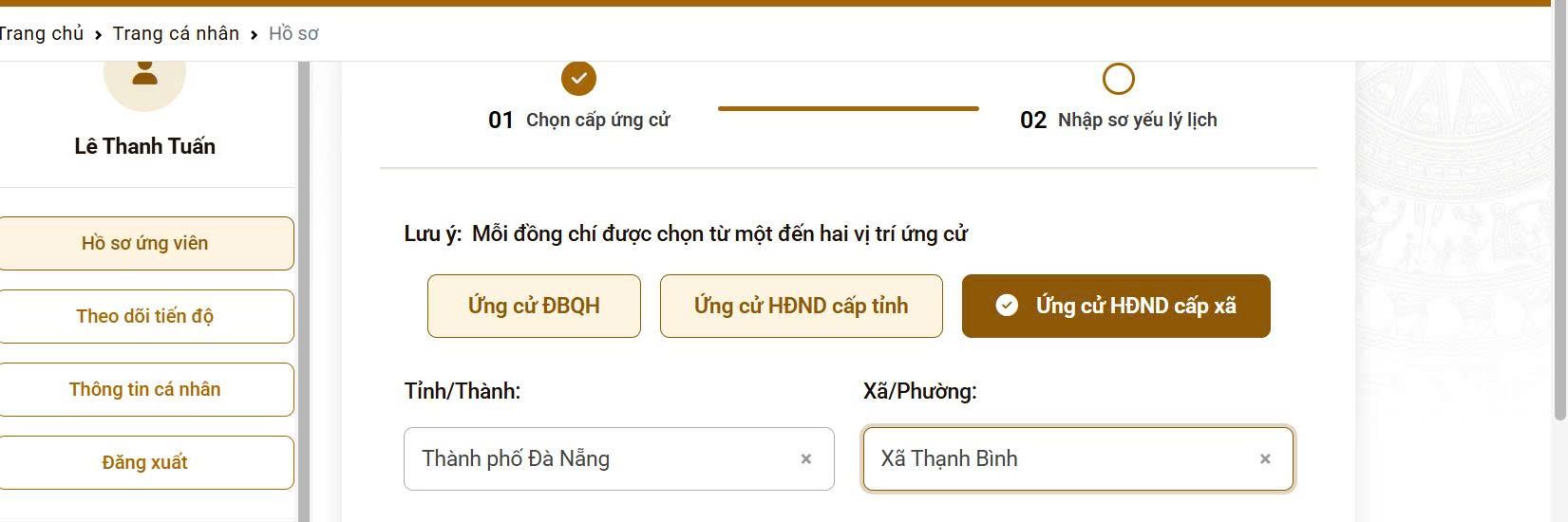This screenshot has width=1568, height=522.
Task: Open the Tỉnh/Thành dropdown
Action: [598, 459]
